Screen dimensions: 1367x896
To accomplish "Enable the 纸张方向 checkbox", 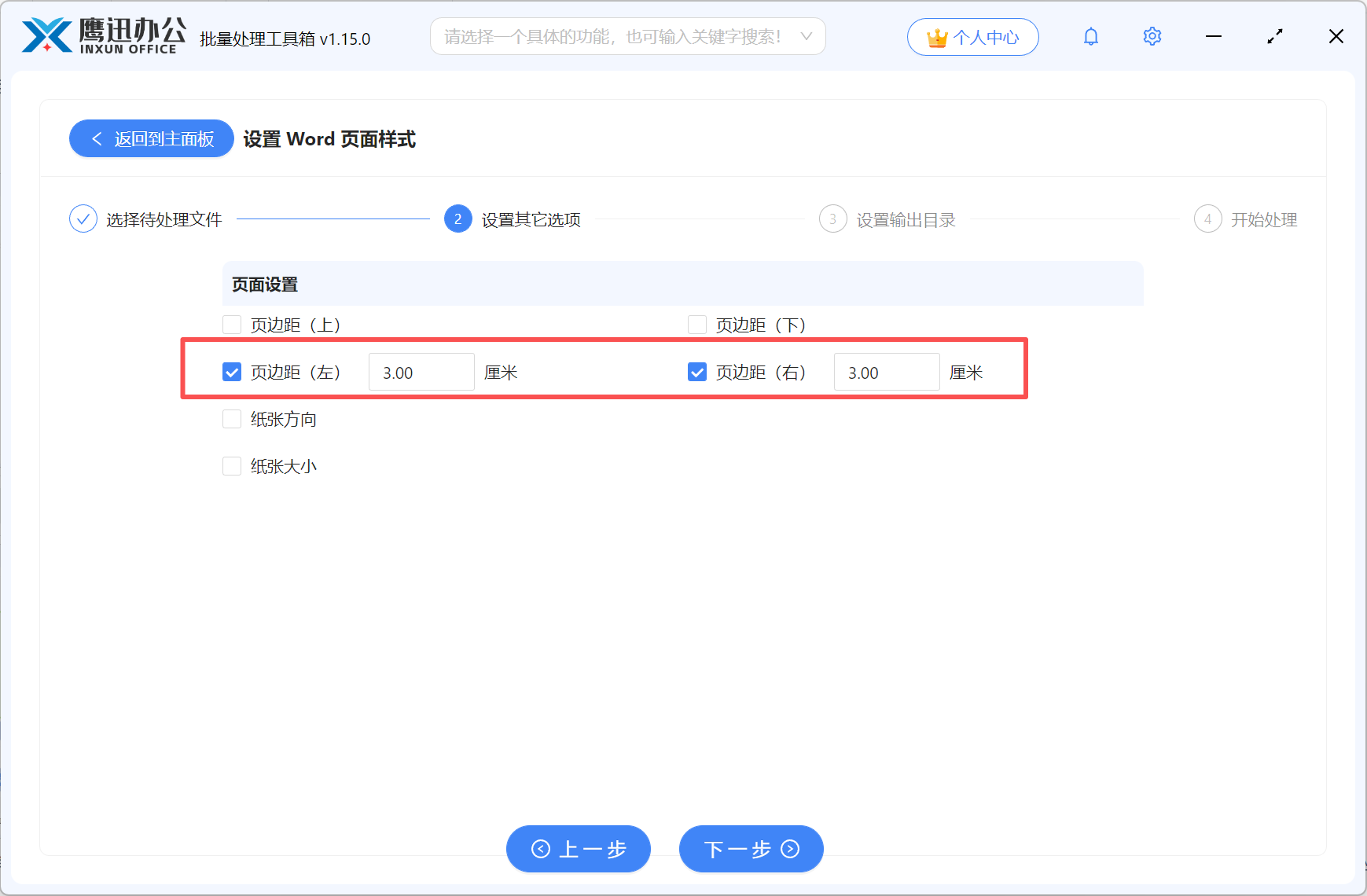I will [232, 419].
